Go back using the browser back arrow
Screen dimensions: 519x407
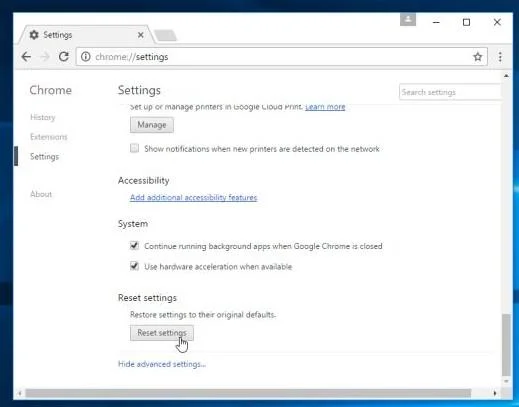26,57
